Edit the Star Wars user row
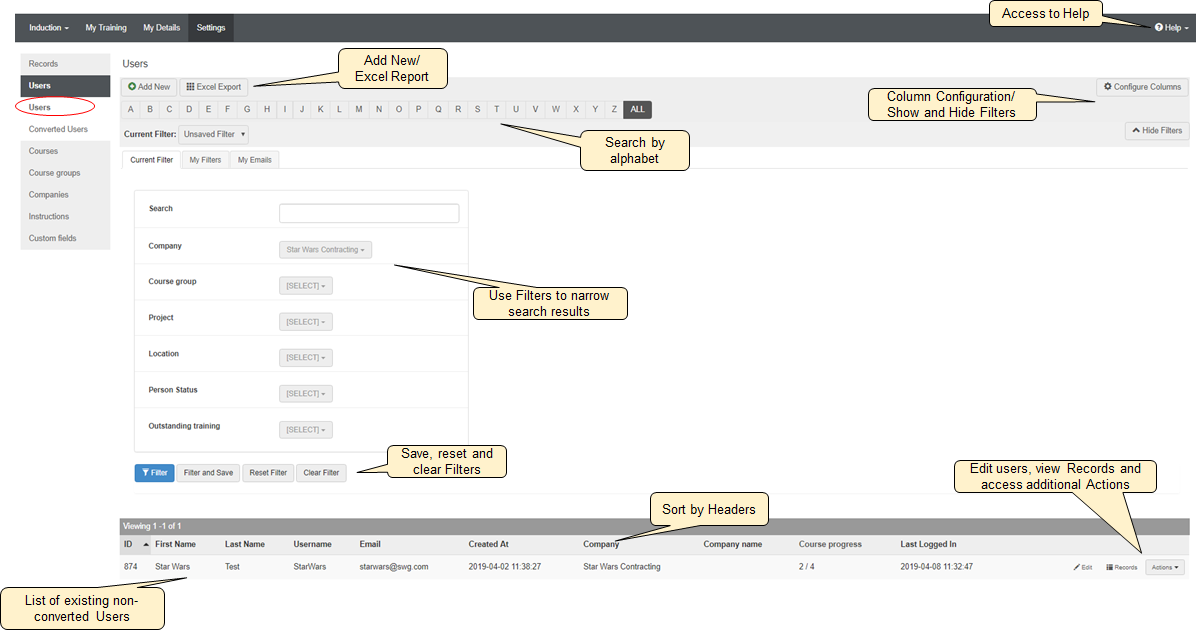The width and height of the screenshot is (1196, 633). [1083, 567]
